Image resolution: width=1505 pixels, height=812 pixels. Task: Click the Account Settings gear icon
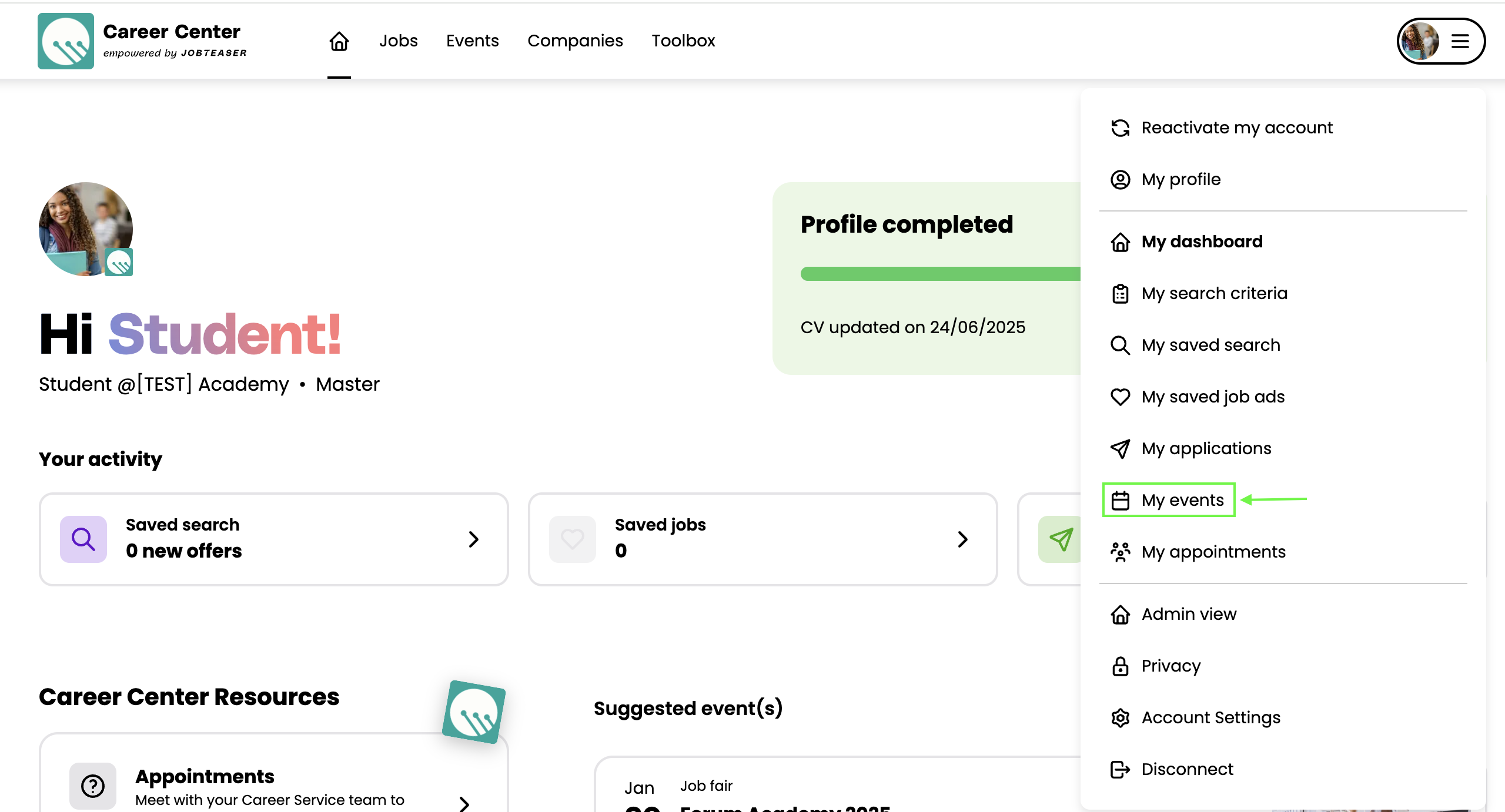(x=1120, y=718)
